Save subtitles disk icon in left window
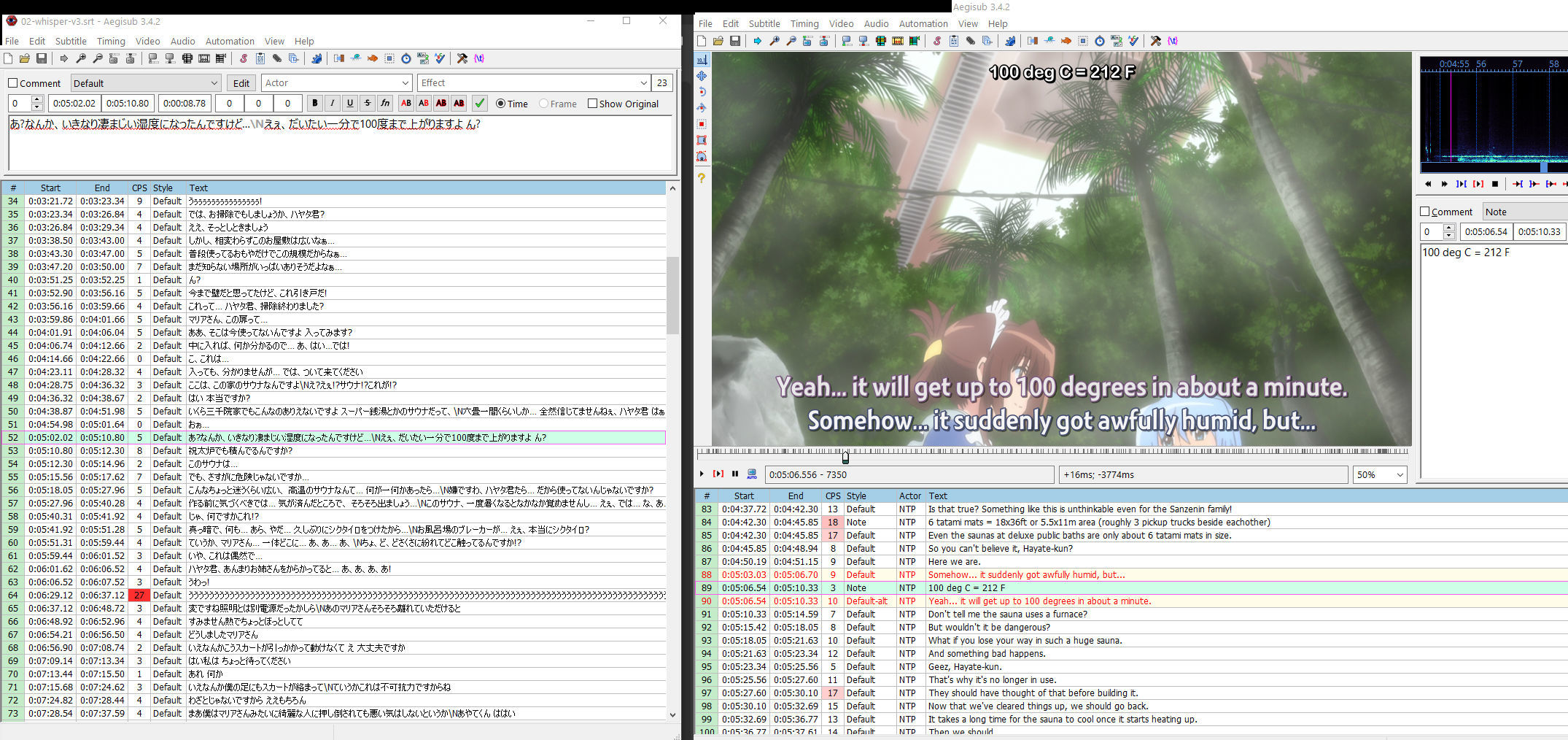Screen dimensions: 1568x740 click(42, 58)
